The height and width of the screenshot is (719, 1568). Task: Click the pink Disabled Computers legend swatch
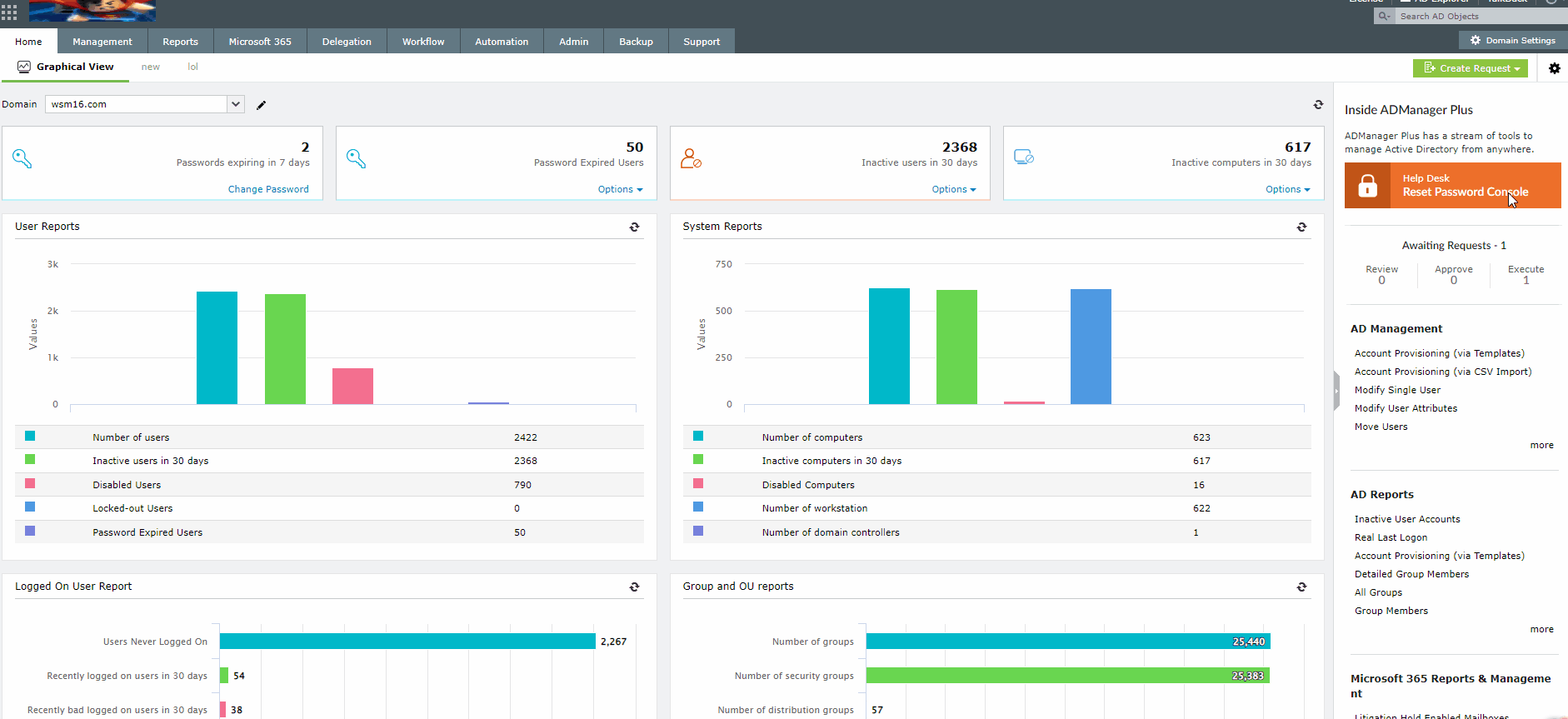tap(698, 483)
